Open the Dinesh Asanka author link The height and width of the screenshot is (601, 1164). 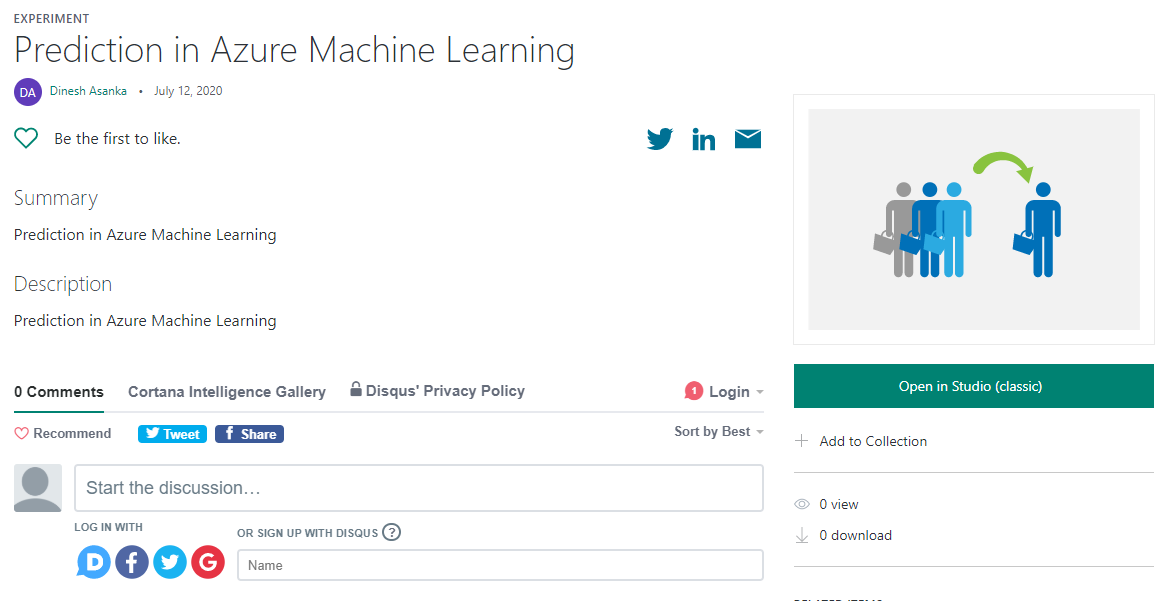coord(88,91)
